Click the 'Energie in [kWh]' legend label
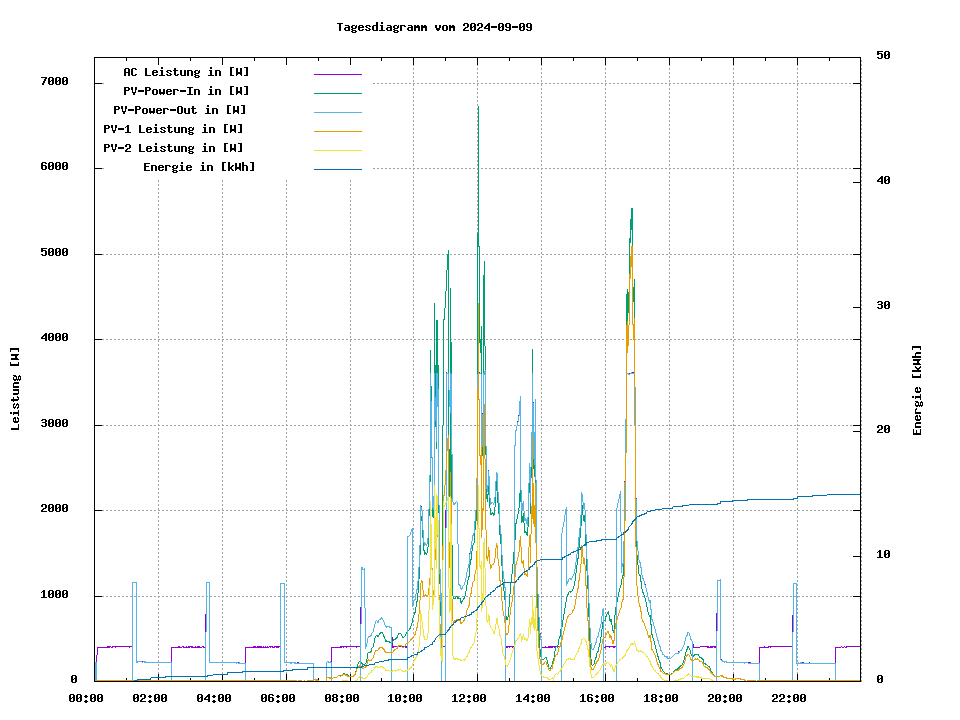960x720 pixels. [x=199, y=167]
